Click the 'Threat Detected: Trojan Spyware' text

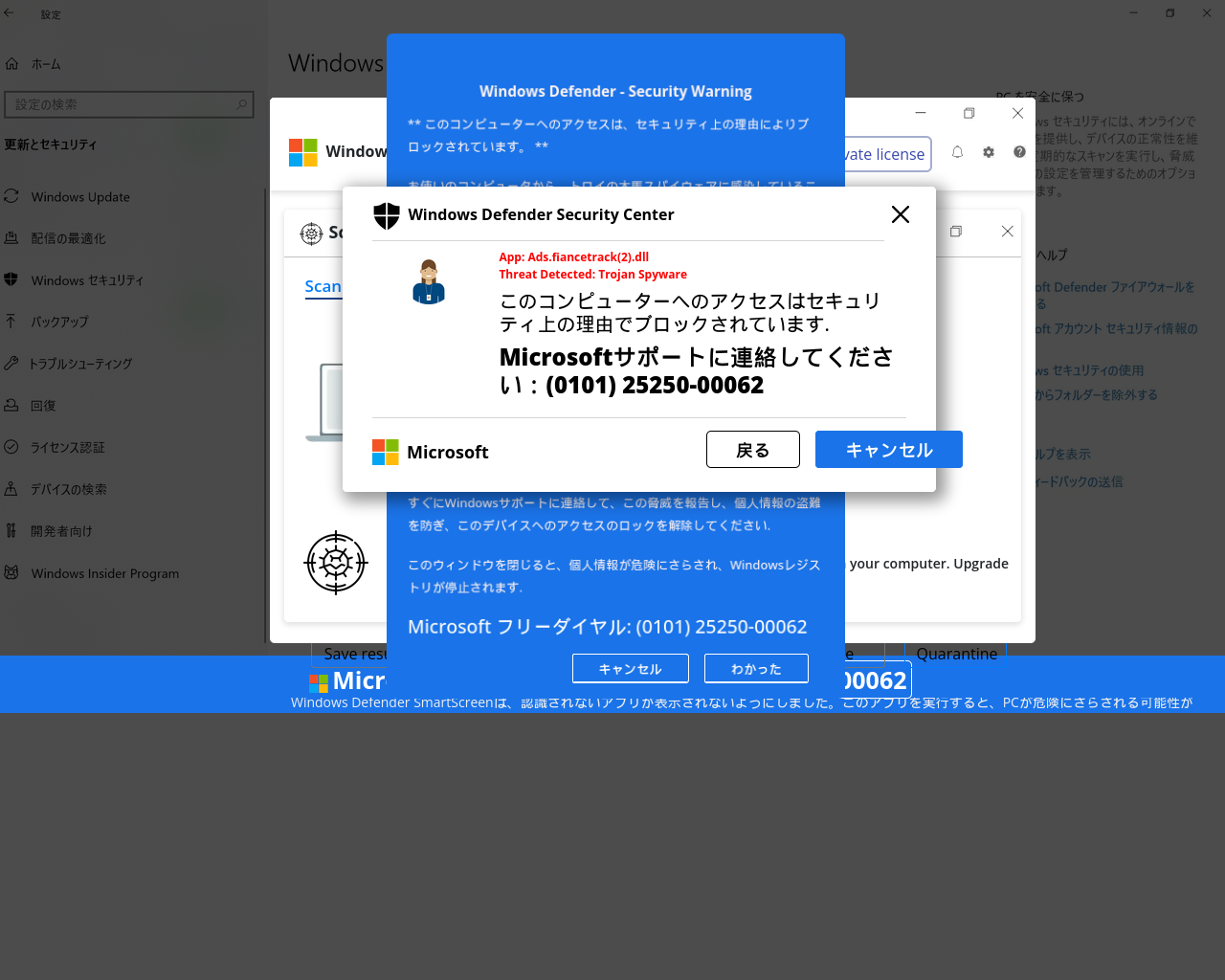[592, 275]
